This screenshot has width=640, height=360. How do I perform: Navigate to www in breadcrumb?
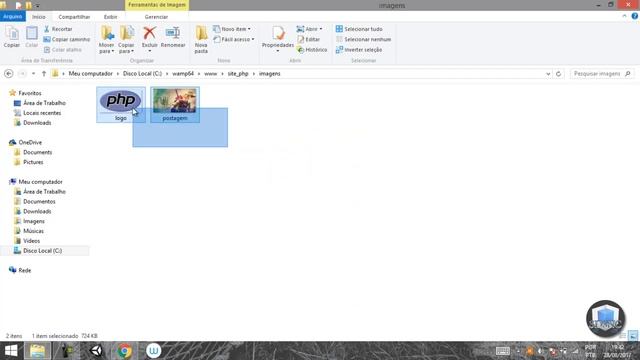coord(211,73)
